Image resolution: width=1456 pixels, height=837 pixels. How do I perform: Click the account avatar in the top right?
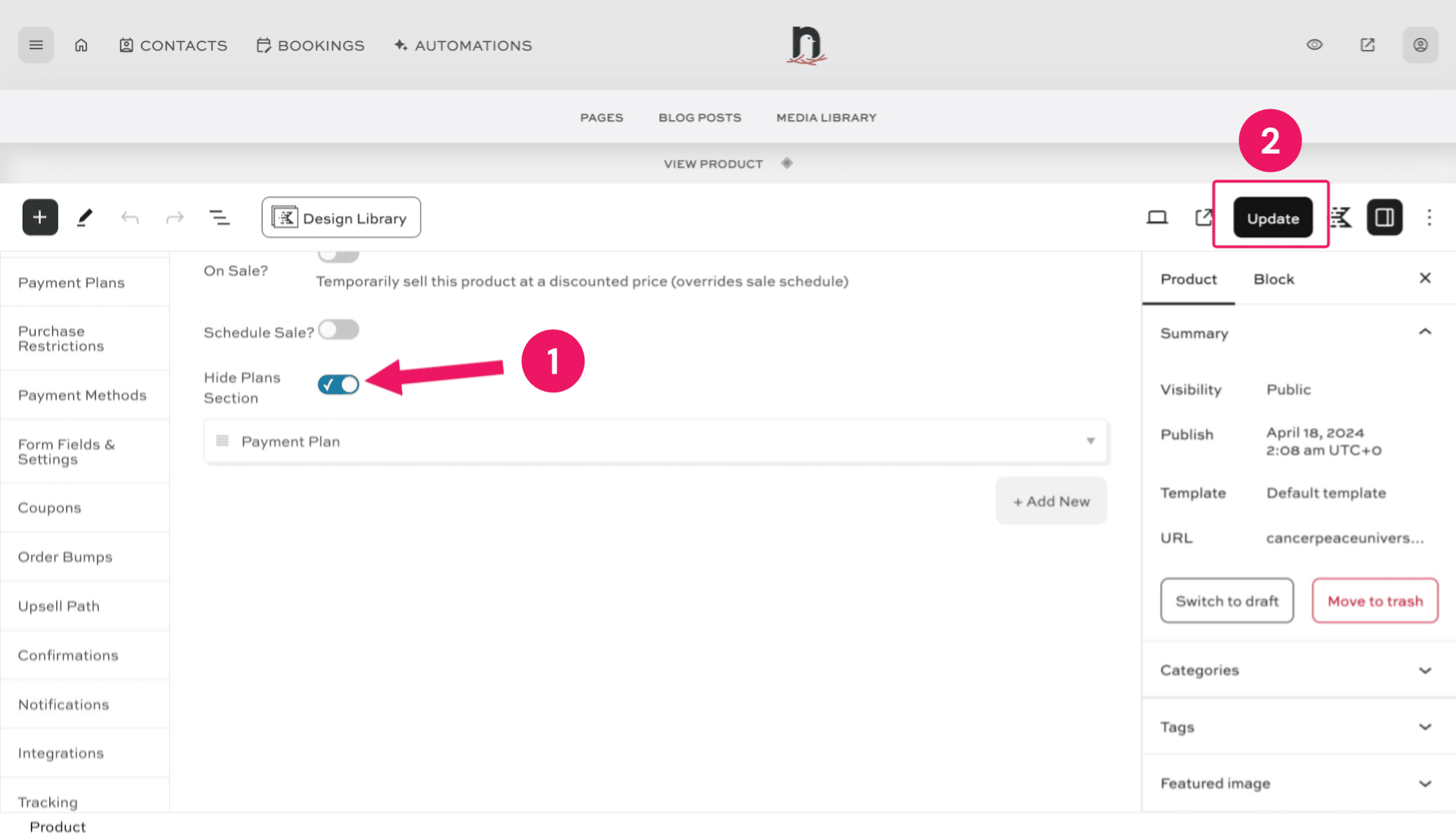pyautogui.click(x=1420, y=44)
